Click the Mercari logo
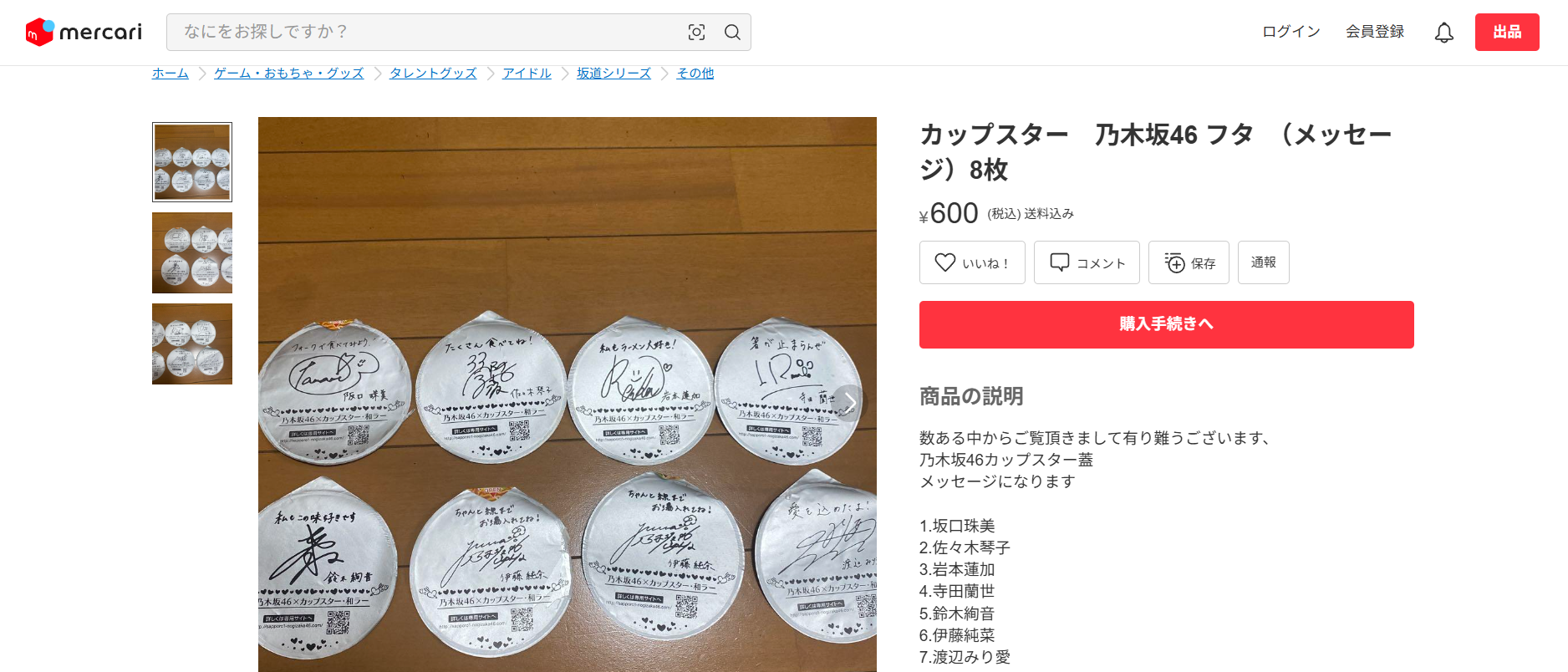1568x672 pixels. (x=84, y=32)
